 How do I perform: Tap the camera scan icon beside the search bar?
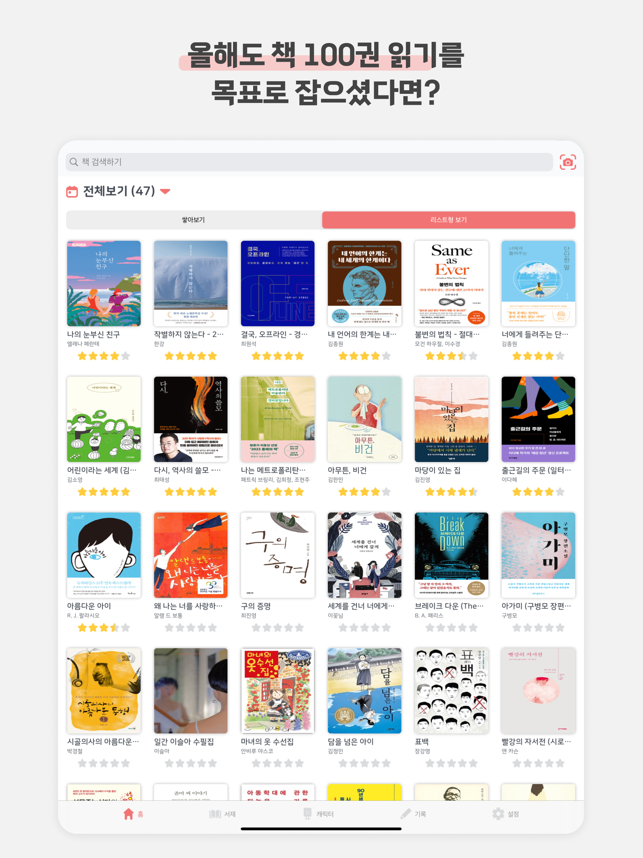coord(567,162)
